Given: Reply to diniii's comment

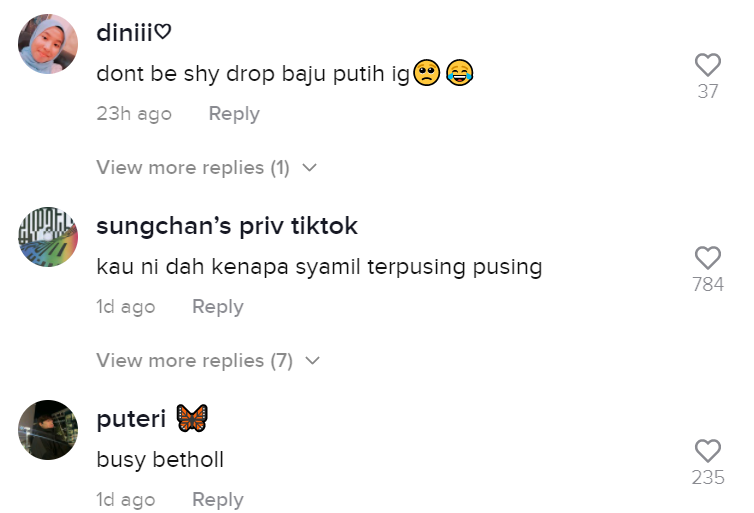Looking at the screenshot, I should coord(233,114).
